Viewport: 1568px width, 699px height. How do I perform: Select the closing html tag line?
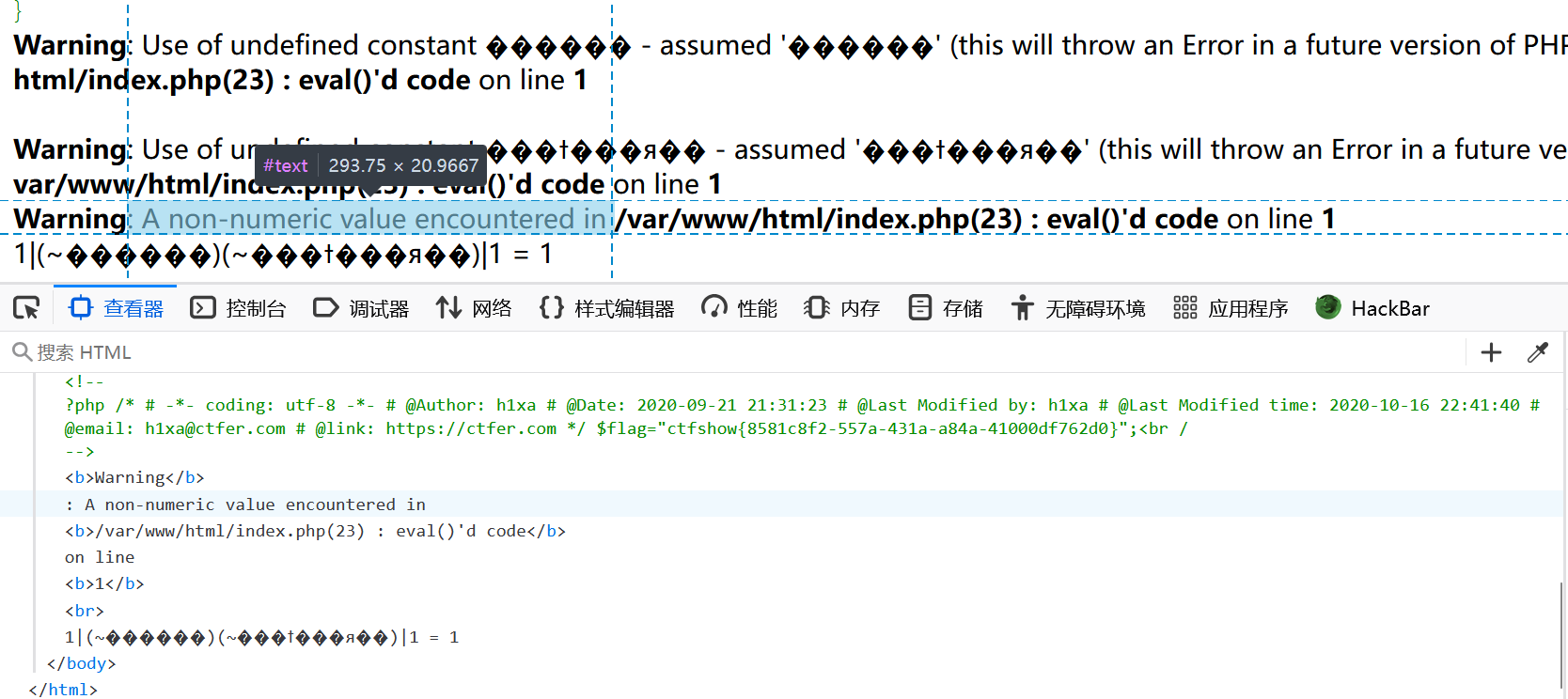(63, 690)
